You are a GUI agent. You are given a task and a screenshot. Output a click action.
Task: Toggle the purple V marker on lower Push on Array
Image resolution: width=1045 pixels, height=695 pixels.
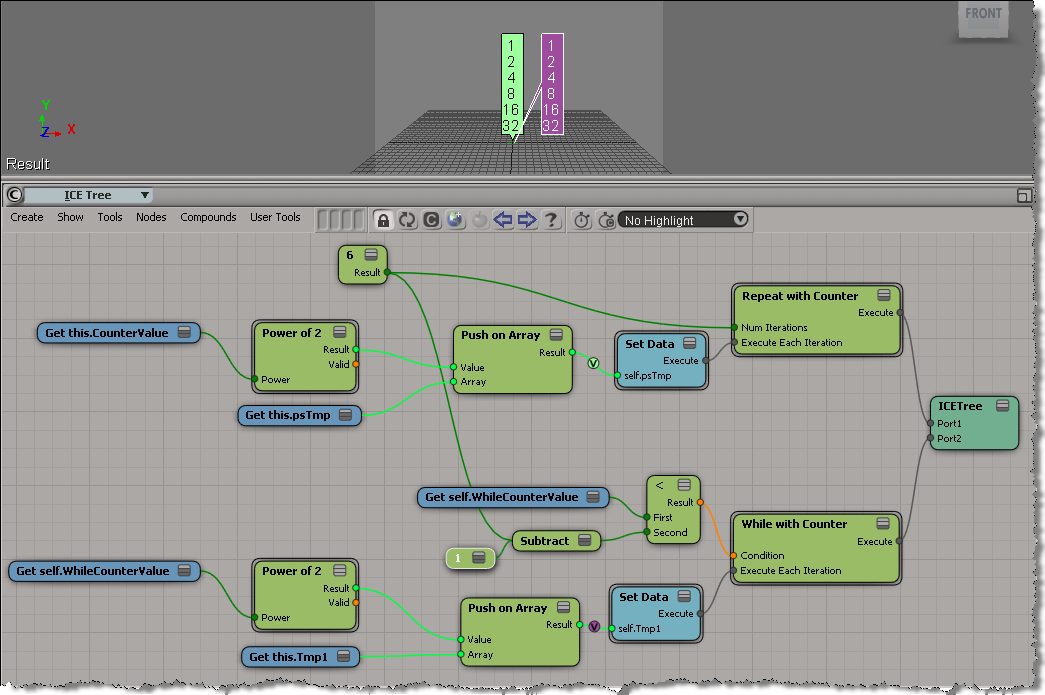coord(594,627)
